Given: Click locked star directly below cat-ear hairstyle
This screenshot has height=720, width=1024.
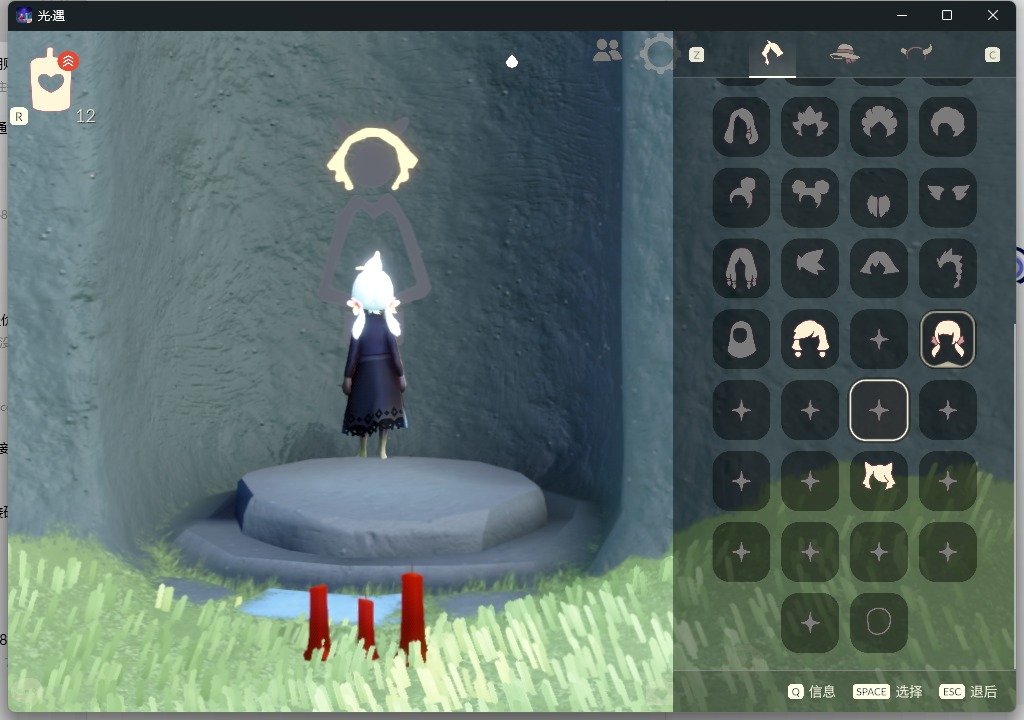Looking at the screenshot, I should [879, 552].
